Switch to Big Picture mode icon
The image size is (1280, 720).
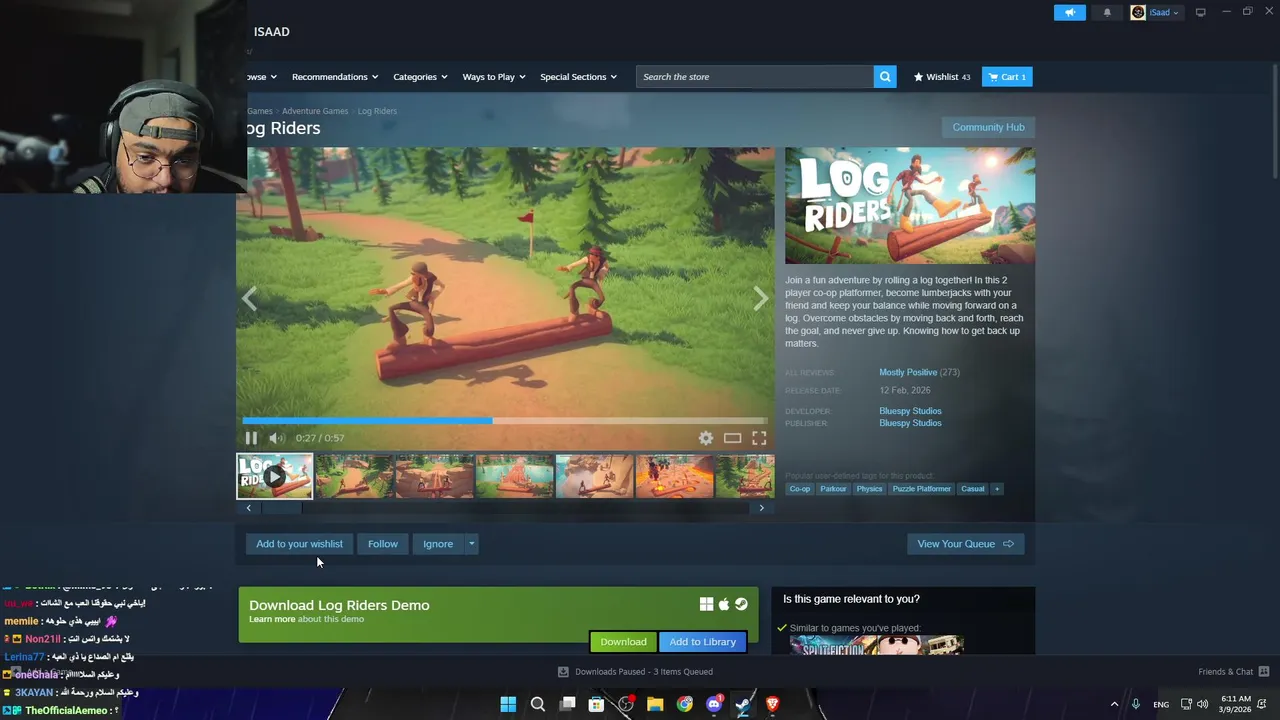point(1200,12)
